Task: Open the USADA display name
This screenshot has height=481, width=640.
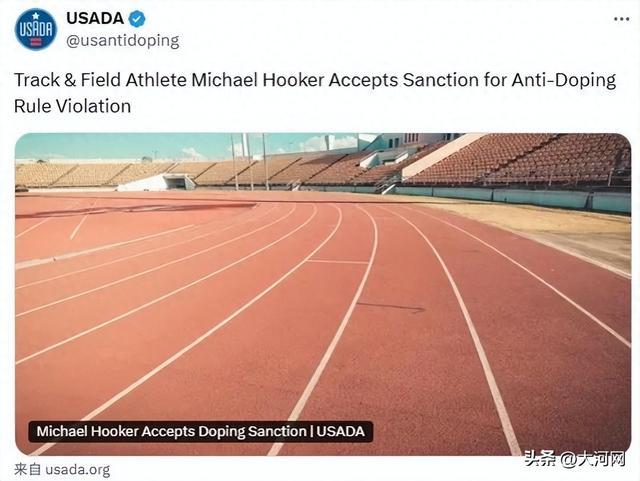Action: pyautogui.click(x=95, y=18)
